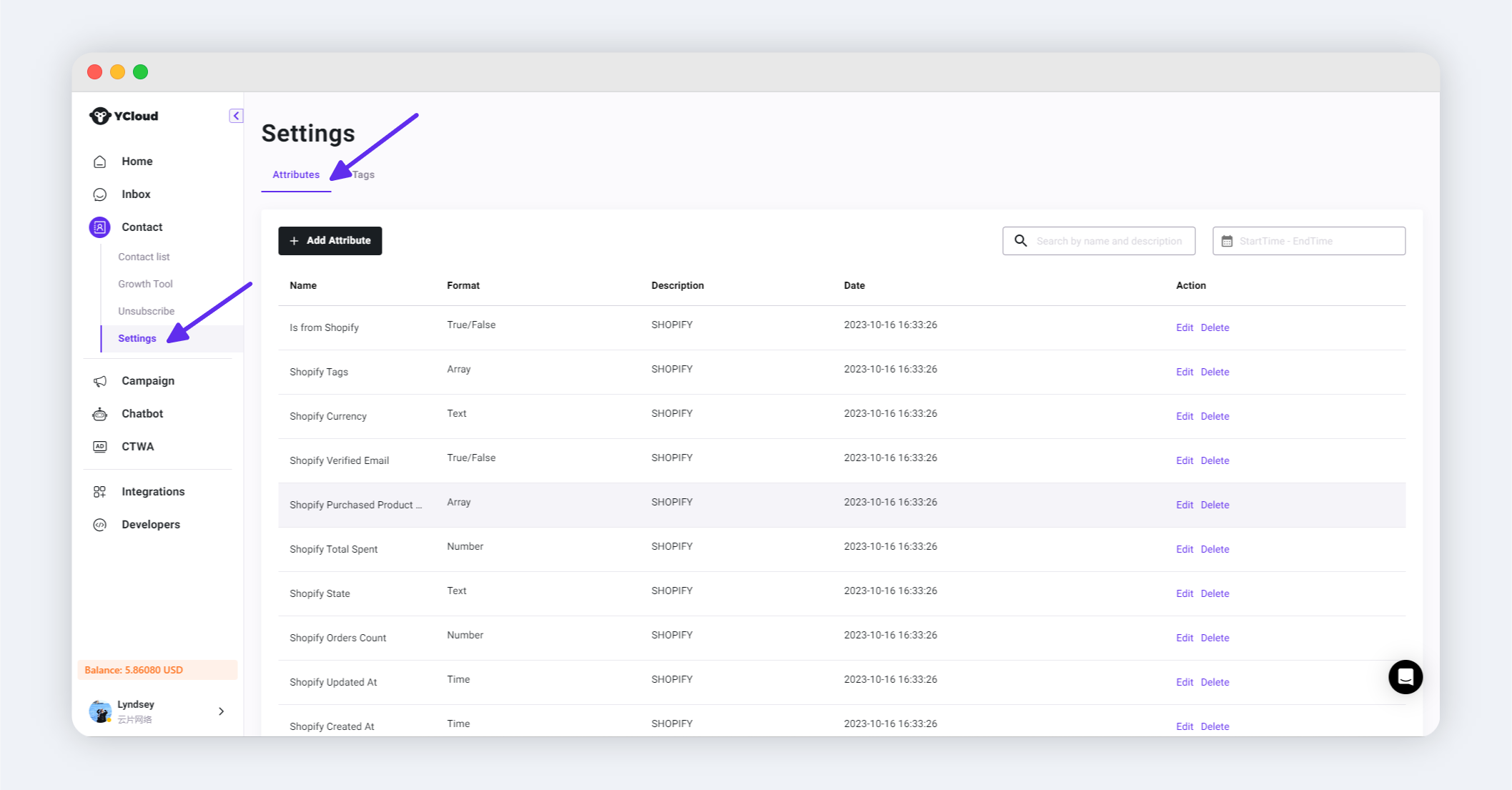
Task: Click the Developers code icon
Action: click(x=100, y=525)
